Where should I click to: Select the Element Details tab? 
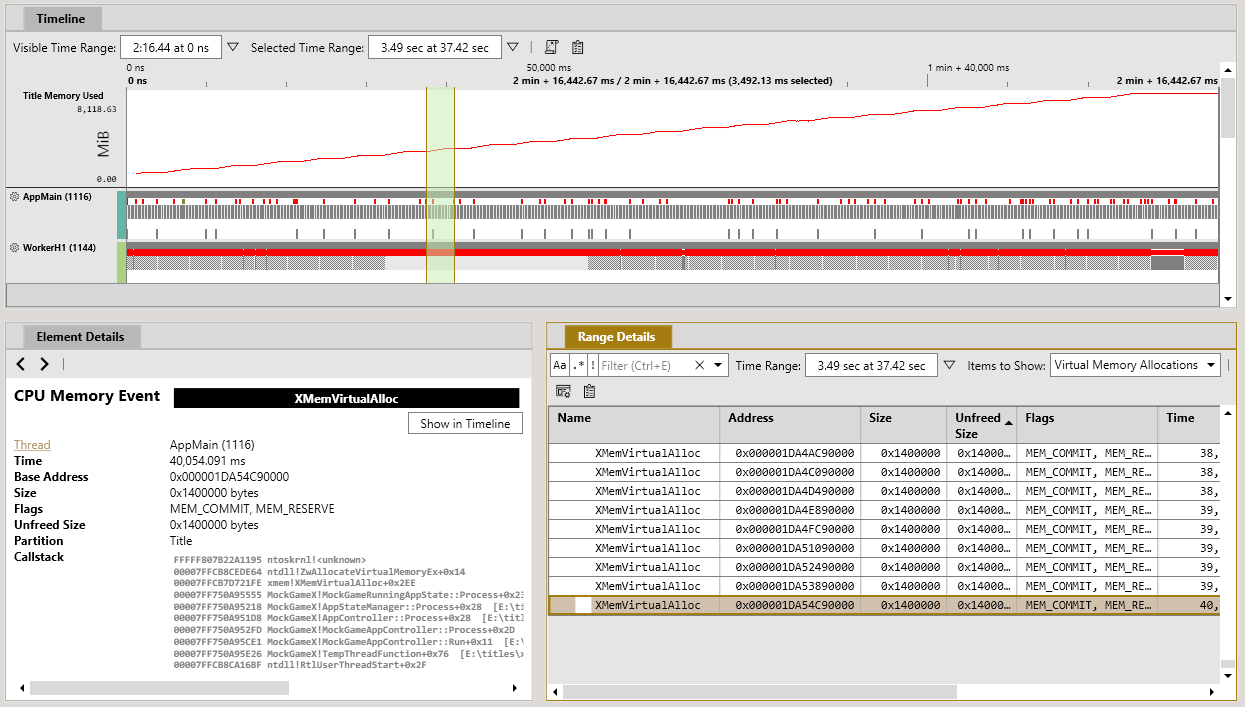point(83,337)
